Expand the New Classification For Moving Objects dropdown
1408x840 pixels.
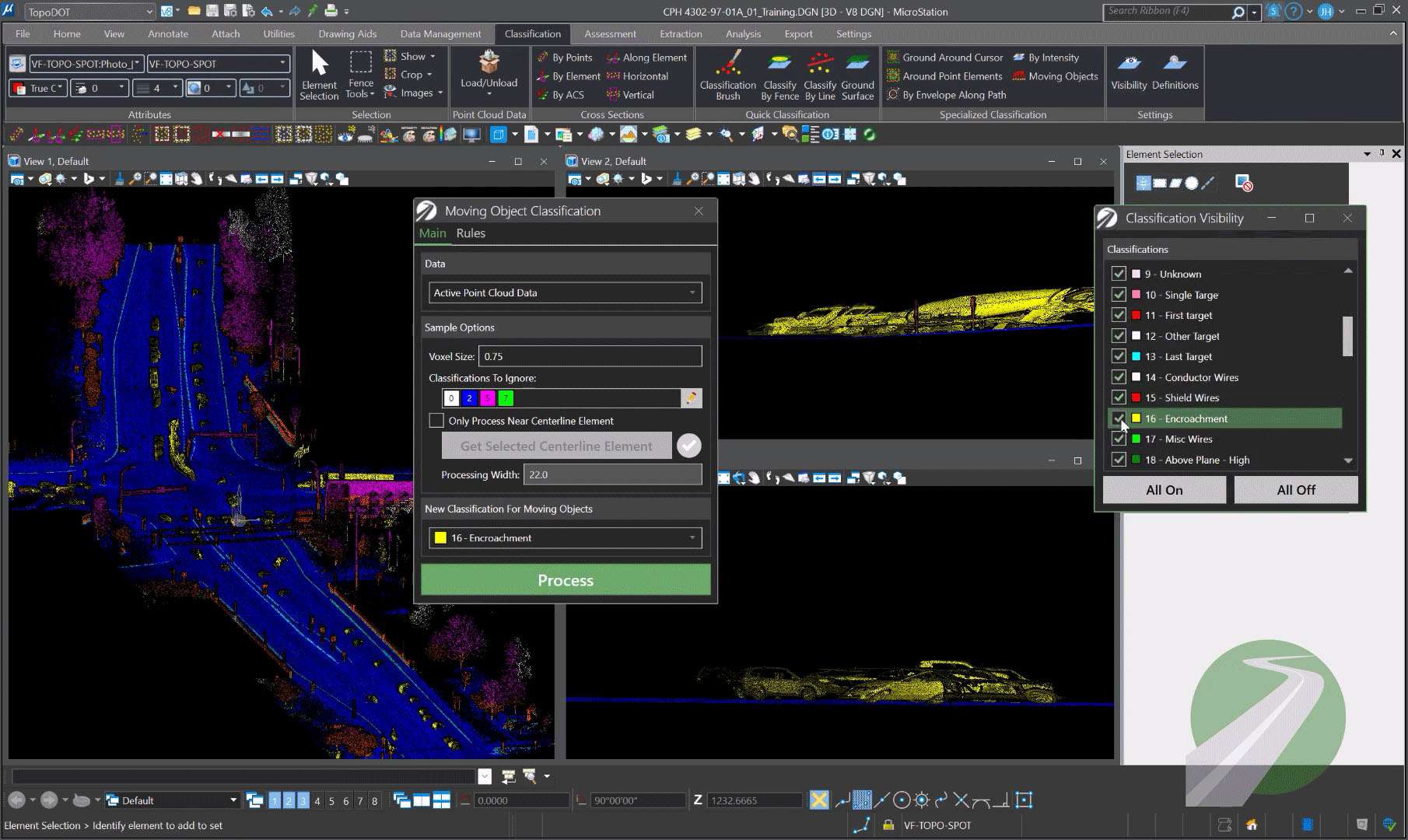566,538
